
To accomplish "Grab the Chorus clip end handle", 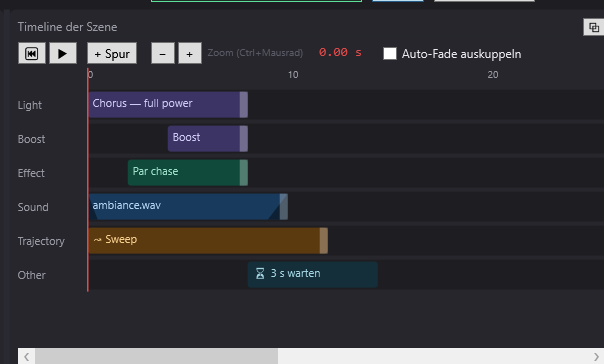I will pos(243,104).
